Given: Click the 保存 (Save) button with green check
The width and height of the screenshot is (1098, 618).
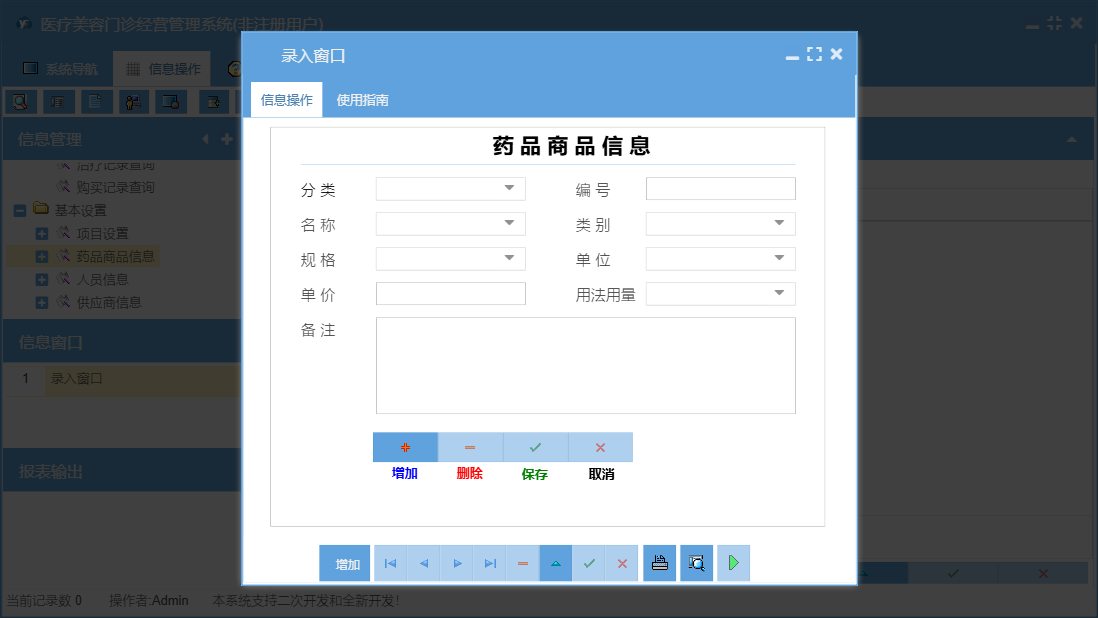Looking at the screenshot, I should (535, 447).
